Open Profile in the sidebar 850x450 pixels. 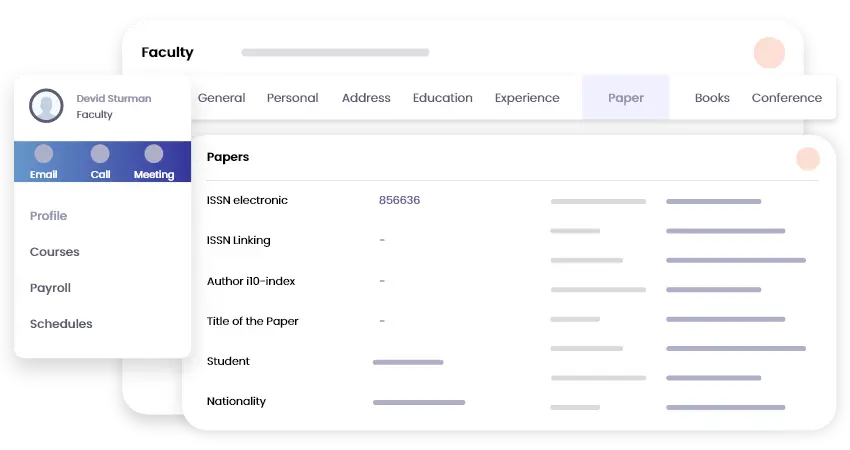click(x=48, y=216)
